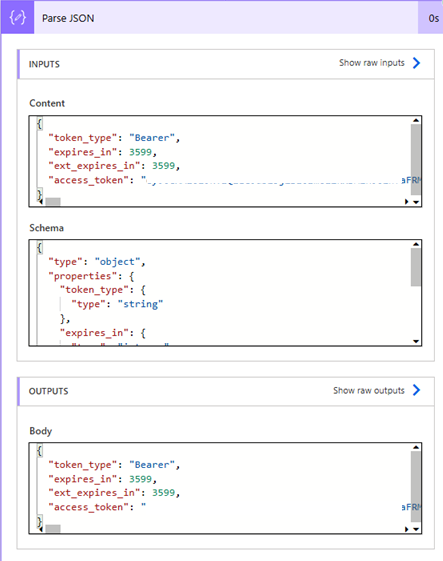Screen dimensions: 443x561
Task: Expand raw inputs with blue chevron
Action: coord(416,63)
